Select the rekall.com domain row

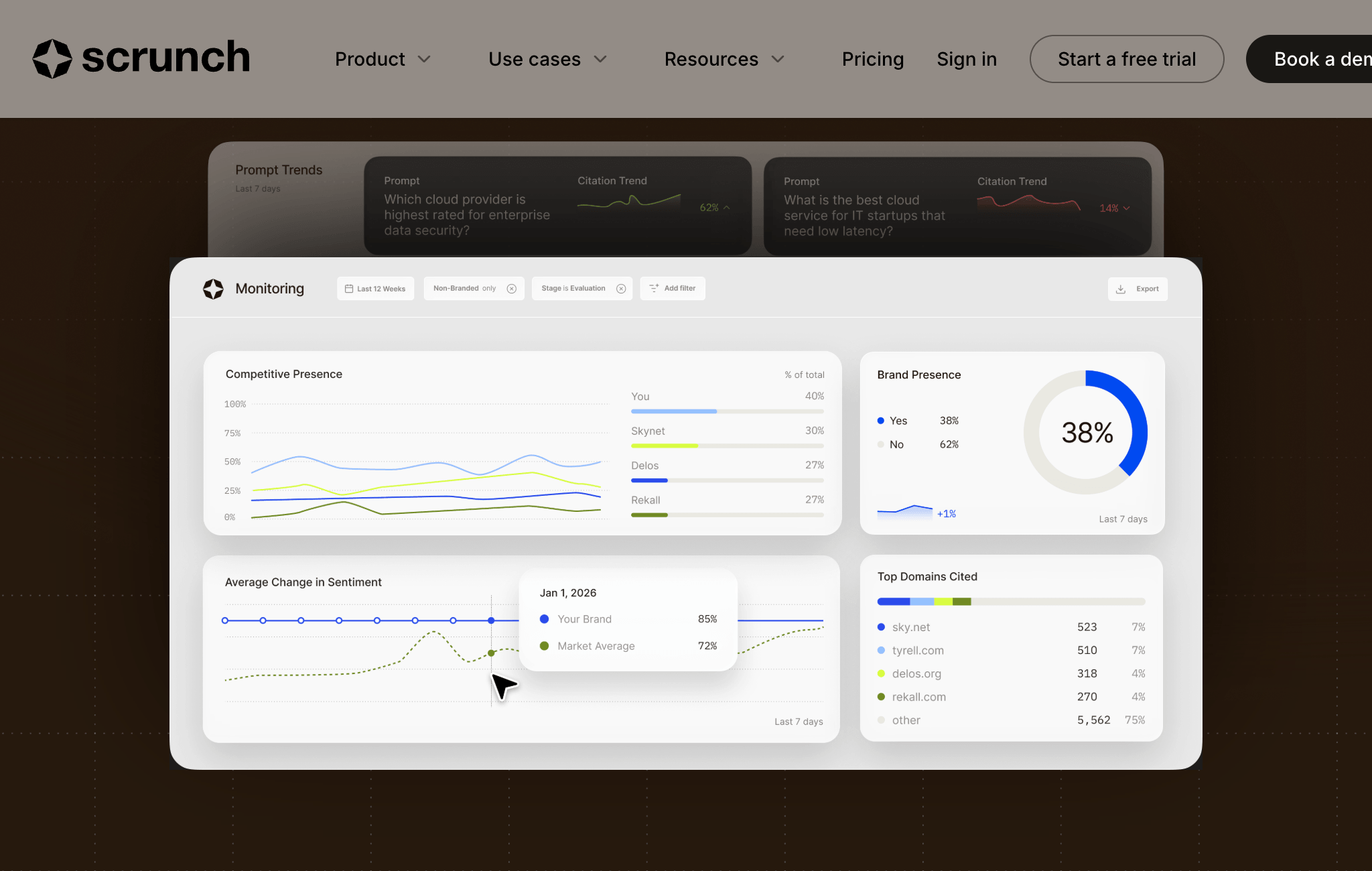coord(1011,697)
